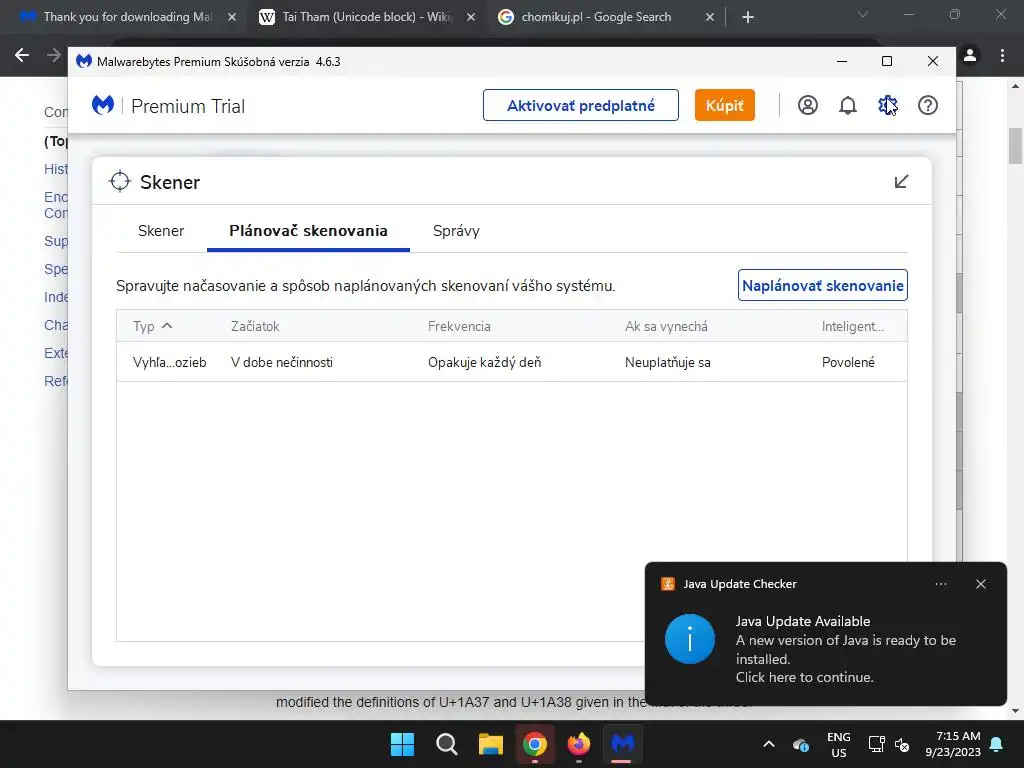Screen dimensions: 1024x768
Task: Click the Povolené cell
Action: click(848, 362)
